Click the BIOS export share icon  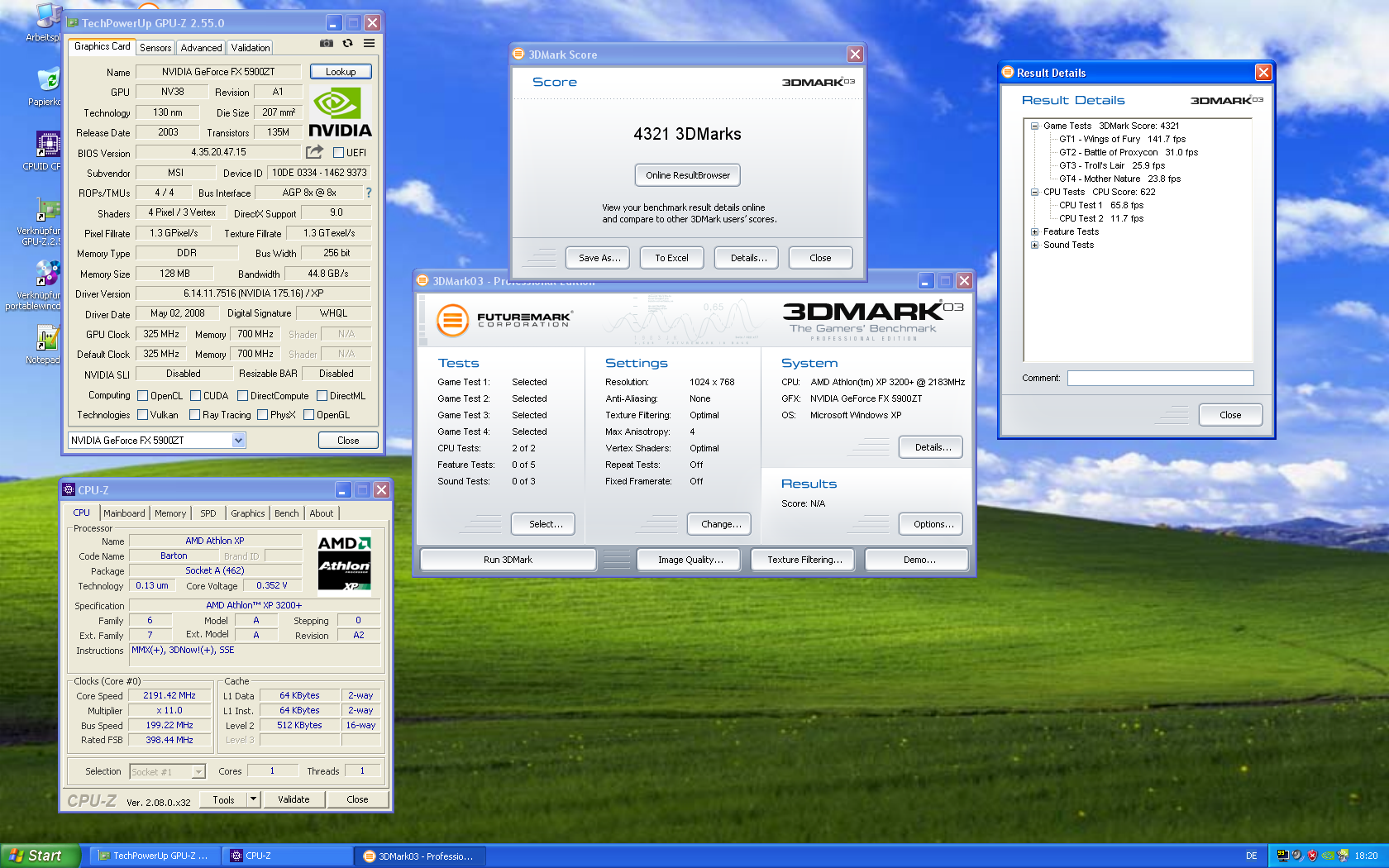point(314,152)
